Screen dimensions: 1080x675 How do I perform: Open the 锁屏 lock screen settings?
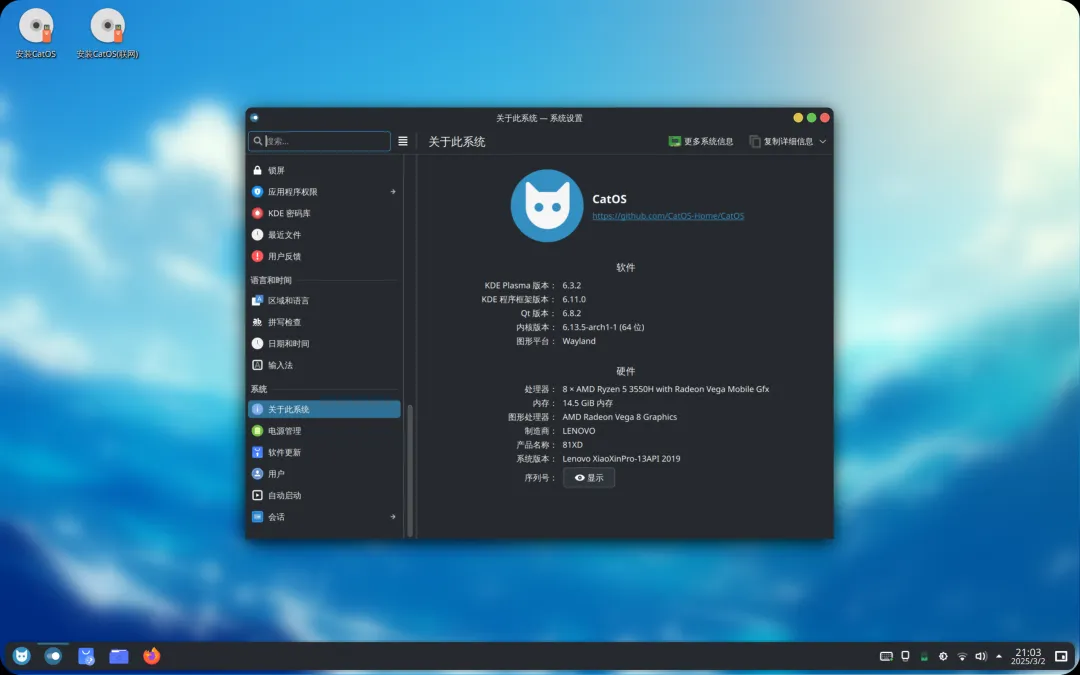pyautogui.click(x=324, y=170)
